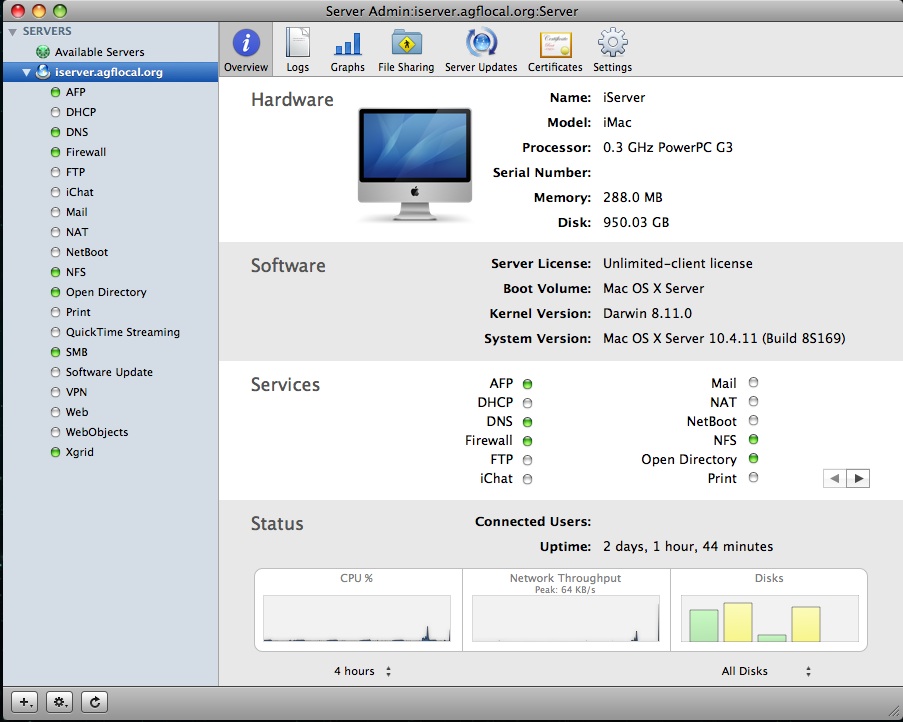Select SMB service in sidebar
This screenshot has height=722, width=903.
tap(111, 352)
